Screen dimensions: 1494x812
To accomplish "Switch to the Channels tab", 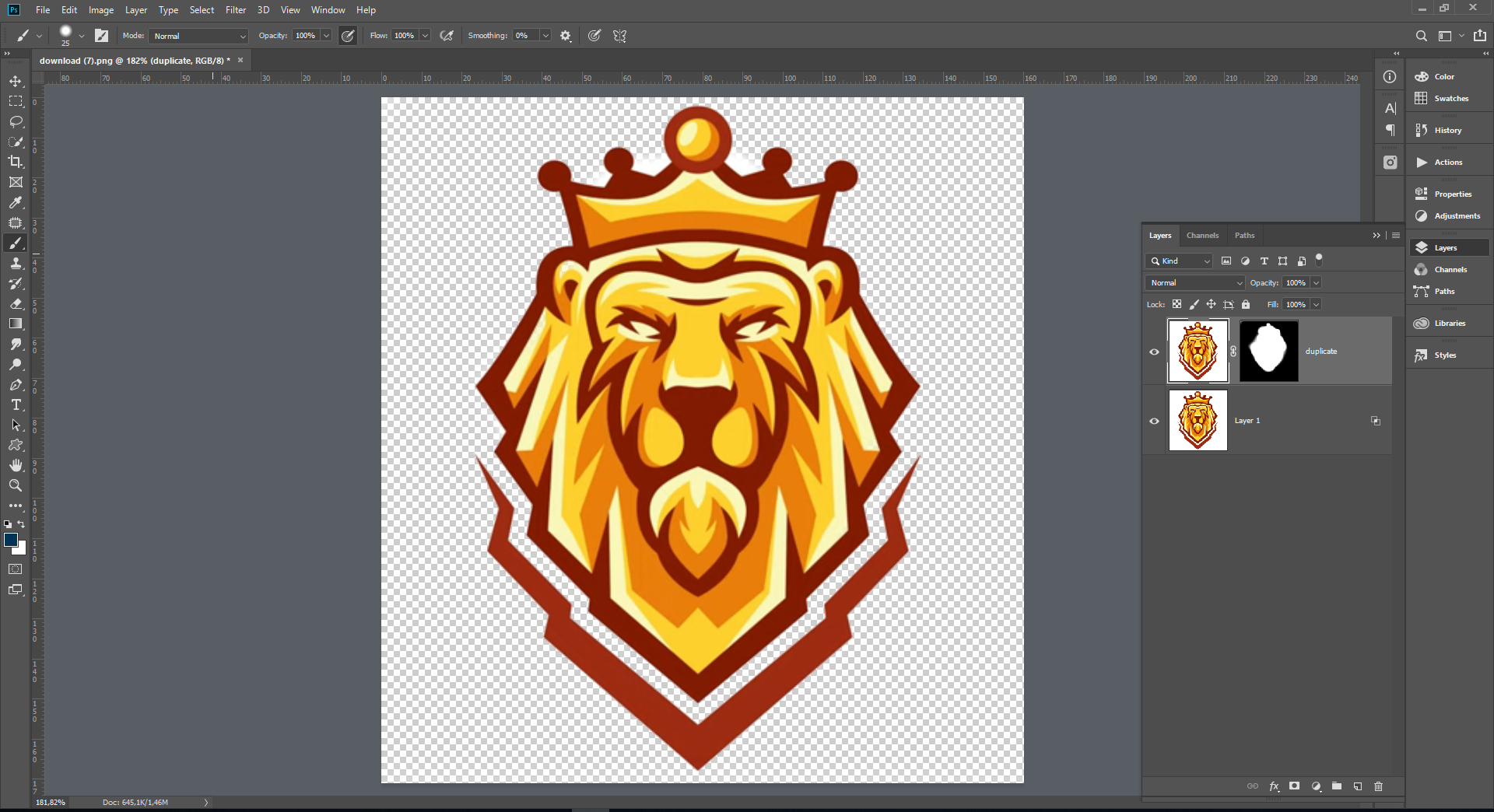I will 1202,236.
